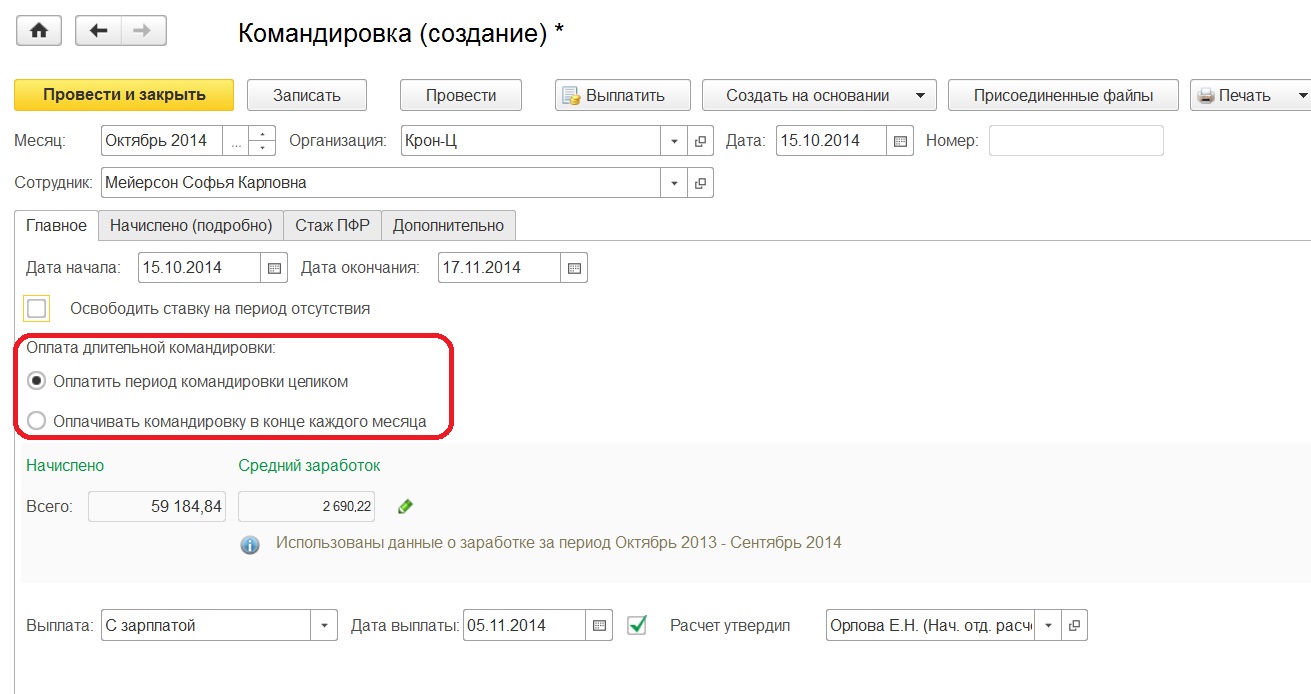Image resolution: width=1311 pixels, height=694 pixels.
Task: Open employee record icon next to Мейерсон
Action: (701, 183)
